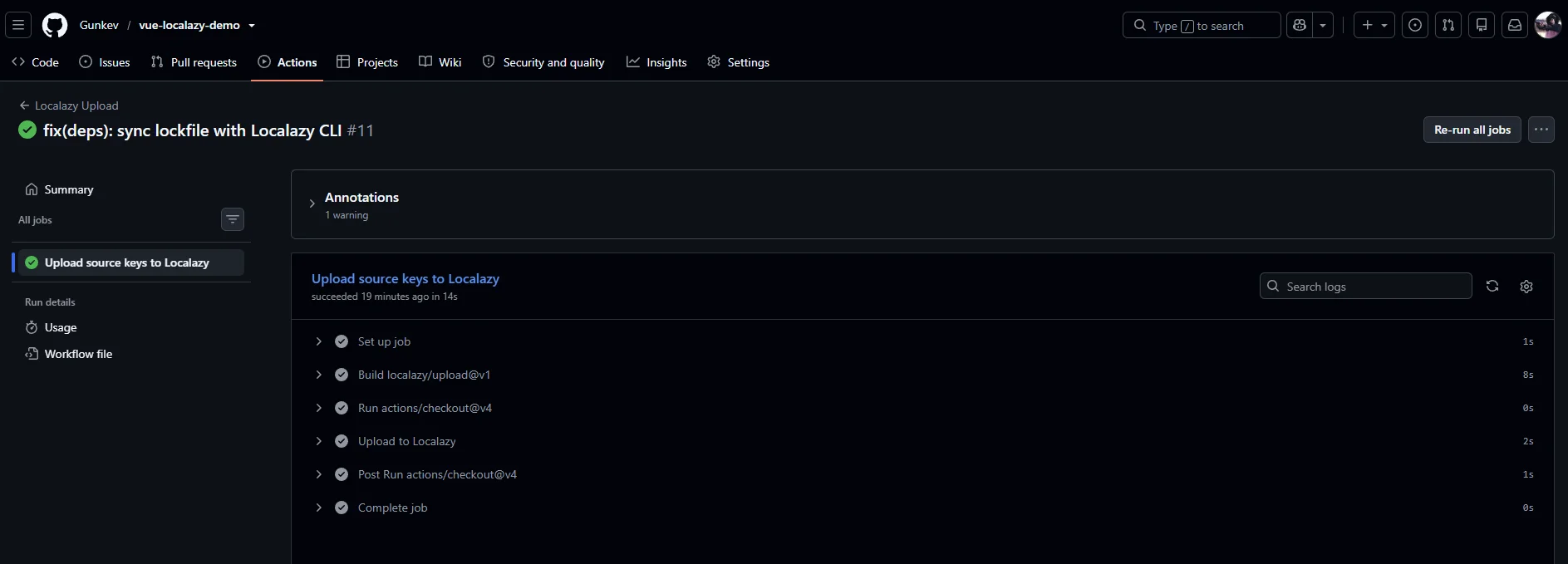Open the hamburger navigation menu
The height and width of the screenshot is (564, 1568).
coord(18,25)
